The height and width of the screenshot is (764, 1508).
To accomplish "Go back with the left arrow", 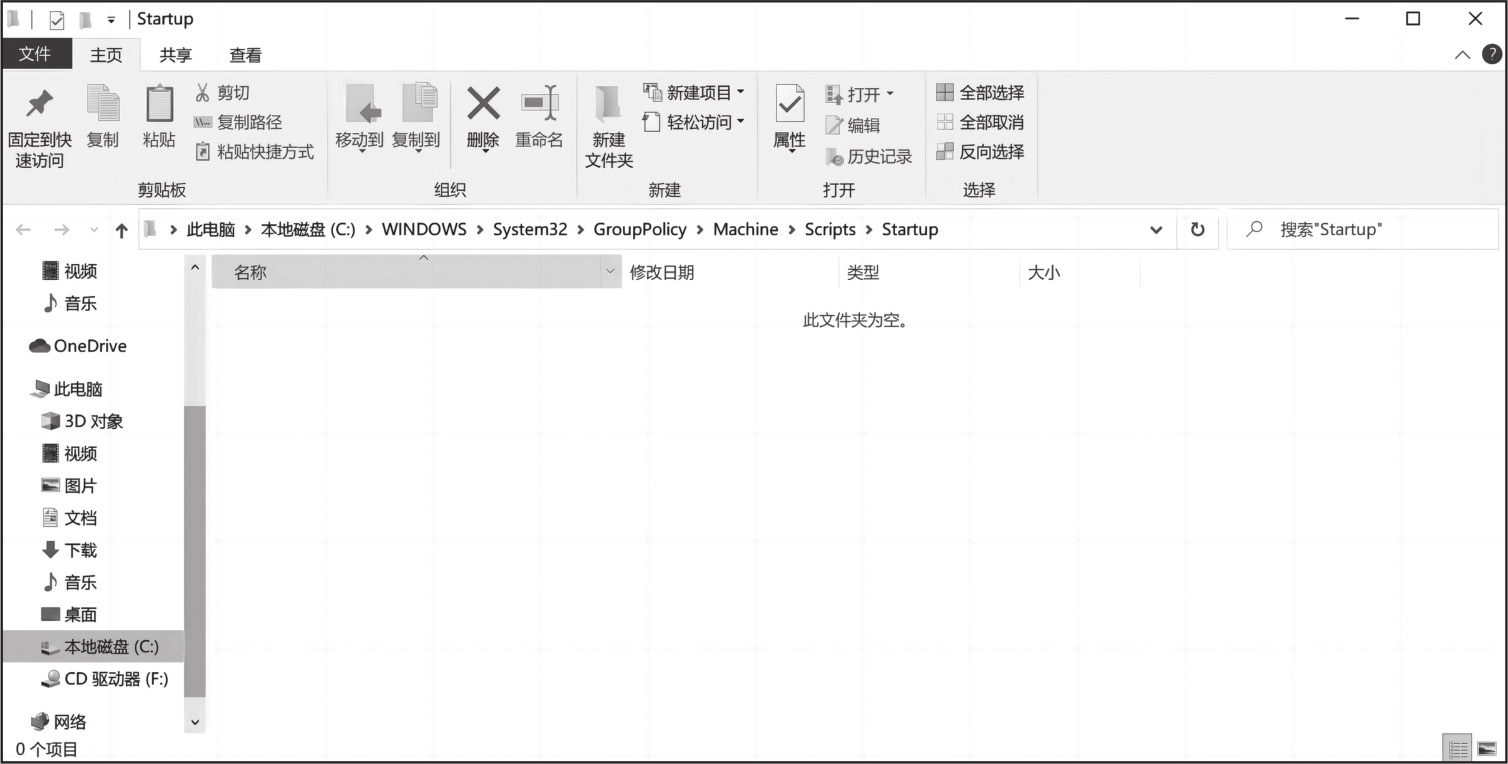I will tap(24, 230).
